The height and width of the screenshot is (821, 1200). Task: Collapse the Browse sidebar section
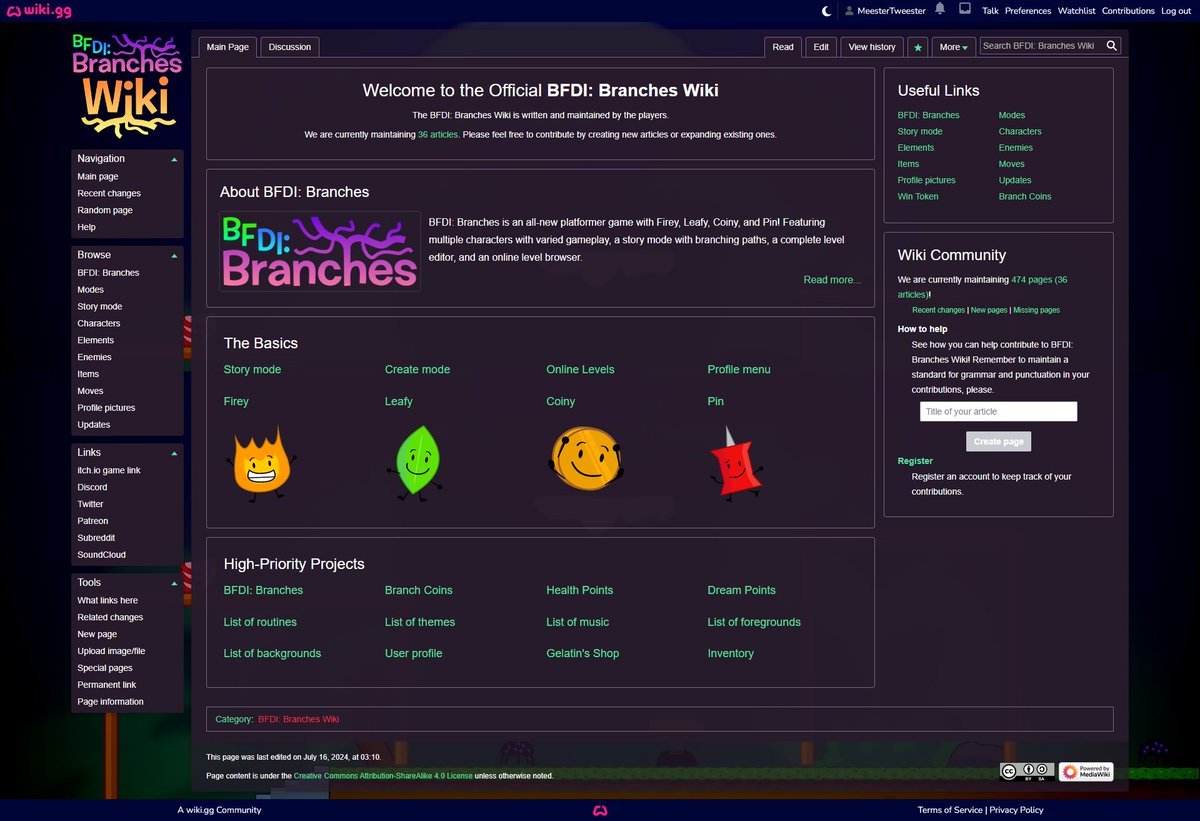pos(174,255)
